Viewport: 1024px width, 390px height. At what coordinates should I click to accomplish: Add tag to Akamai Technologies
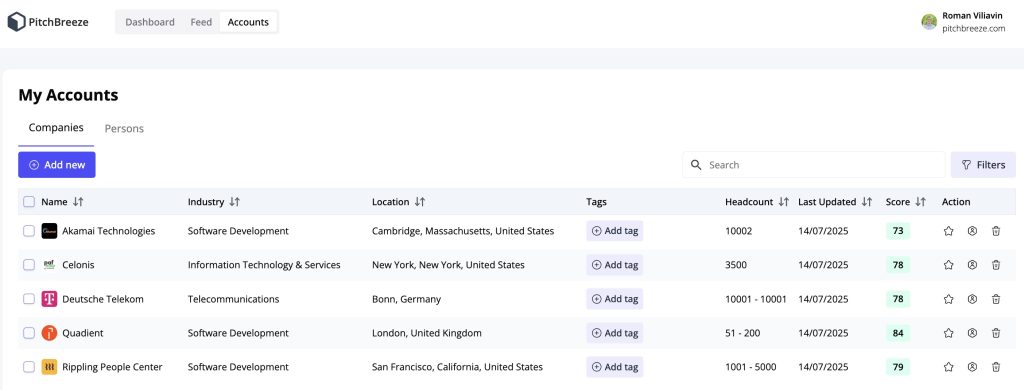(615, 231)
